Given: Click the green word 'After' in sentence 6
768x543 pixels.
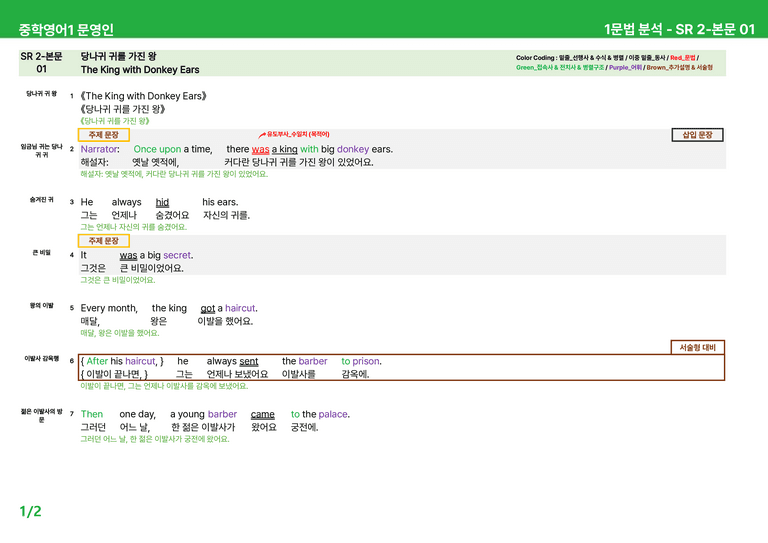Looking at the screenshot, I should click(97, 361).
